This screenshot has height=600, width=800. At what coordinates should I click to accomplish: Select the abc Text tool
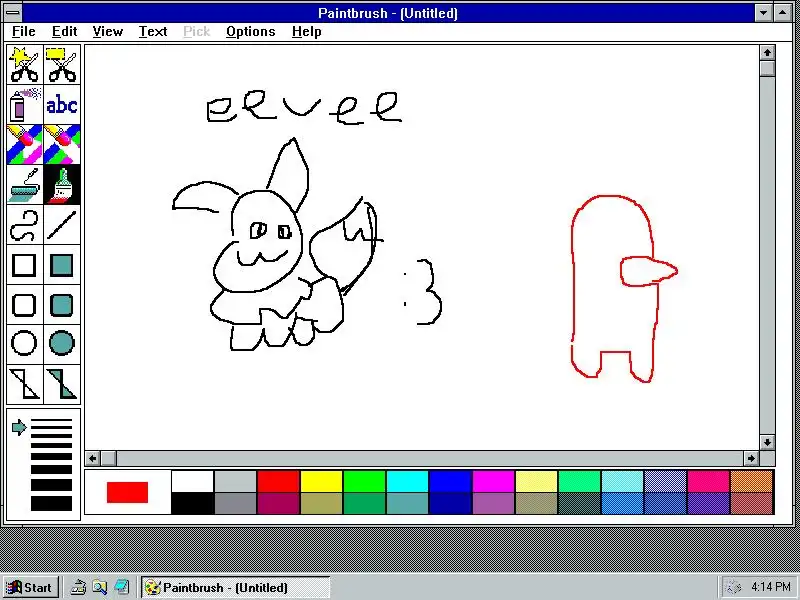click(62, 105)
